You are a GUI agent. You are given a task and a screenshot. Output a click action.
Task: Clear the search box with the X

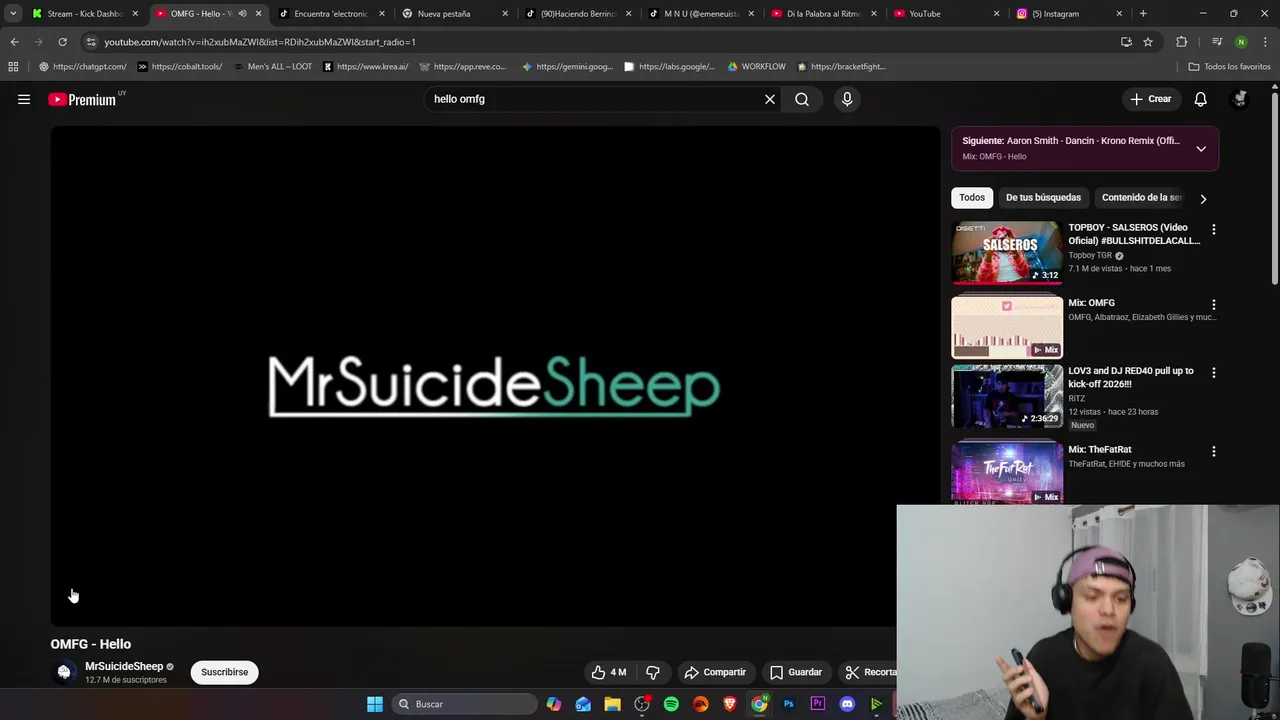[x=770, y=99]
